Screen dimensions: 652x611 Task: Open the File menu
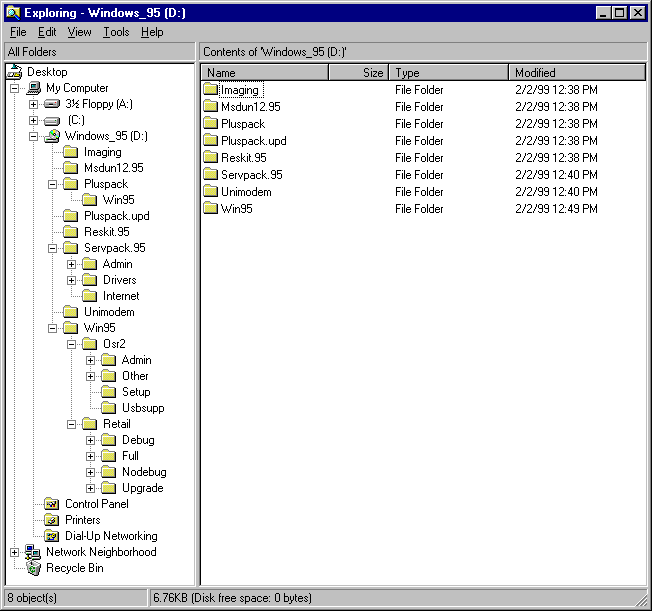click(x=18, y=32)
